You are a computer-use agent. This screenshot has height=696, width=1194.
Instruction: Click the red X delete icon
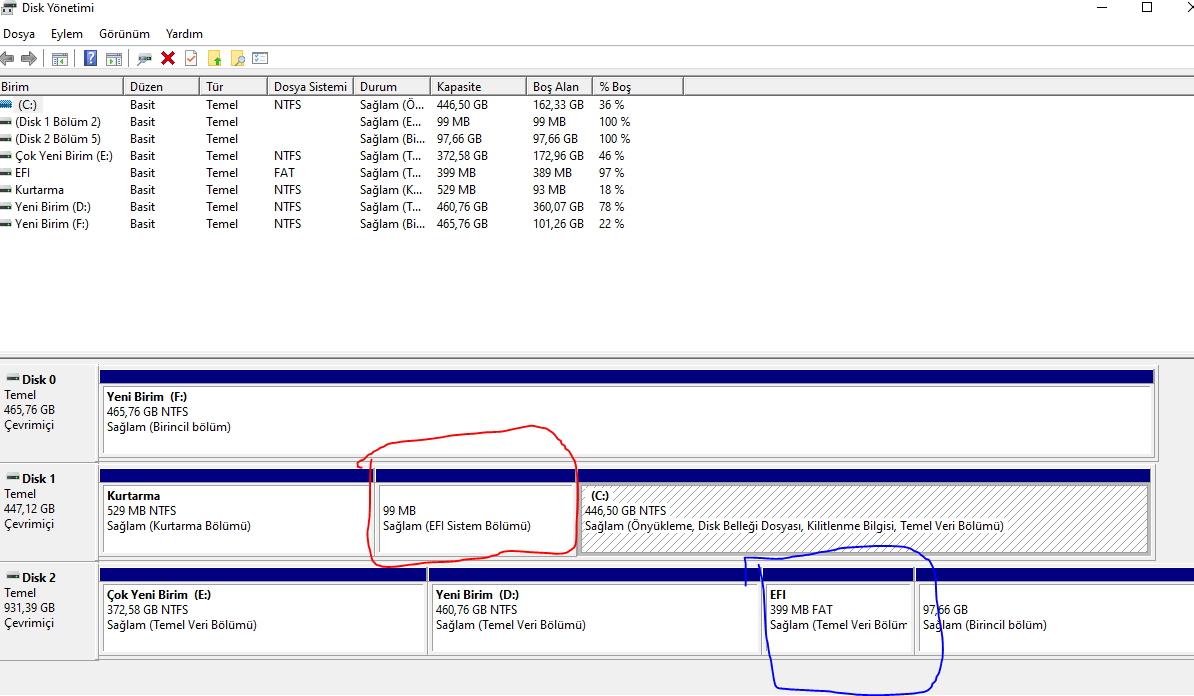click(168, 59)
